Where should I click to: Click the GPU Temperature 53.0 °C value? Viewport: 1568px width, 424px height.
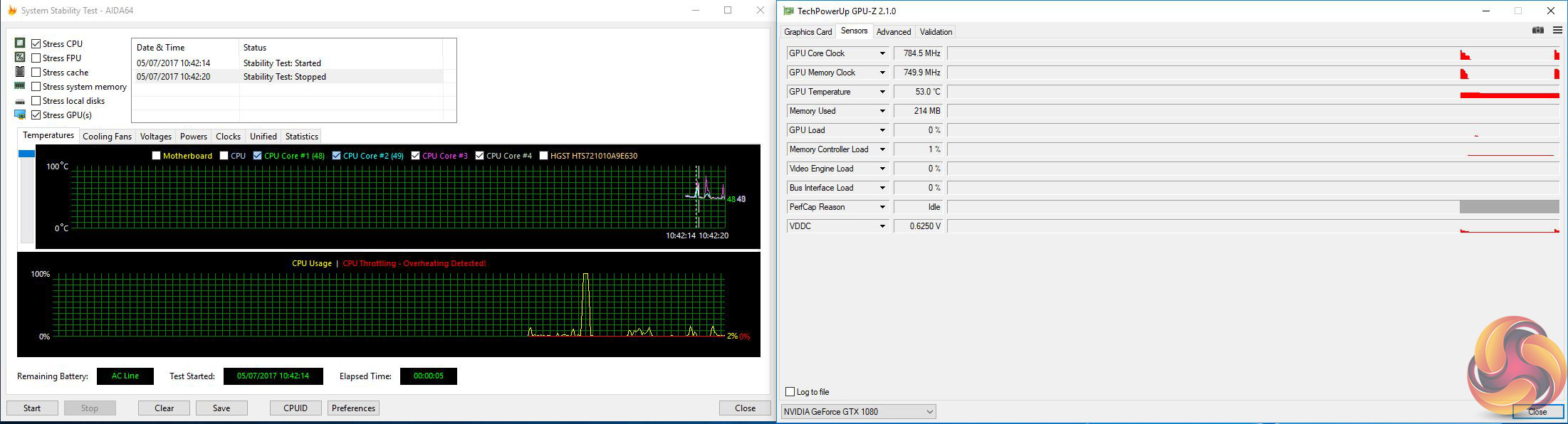pos(919,92)
